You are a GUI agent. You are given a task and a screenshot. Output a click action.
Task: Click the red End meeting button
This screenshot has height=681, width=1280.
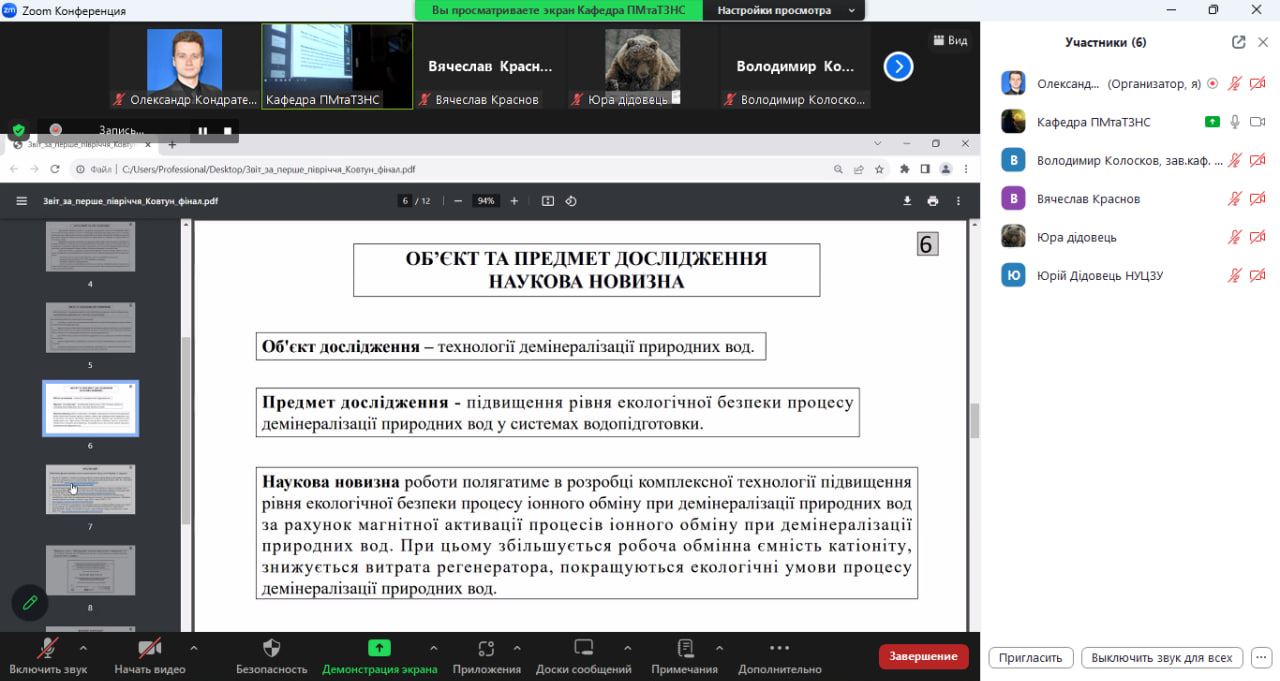point(923,656)
